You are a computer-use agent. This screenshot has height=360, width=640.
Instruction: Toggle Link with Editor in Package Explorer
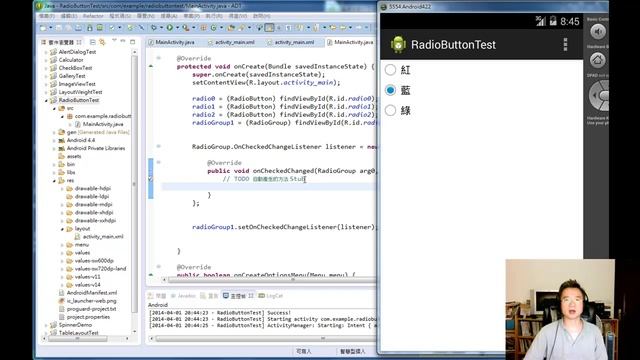pos(102,42)
